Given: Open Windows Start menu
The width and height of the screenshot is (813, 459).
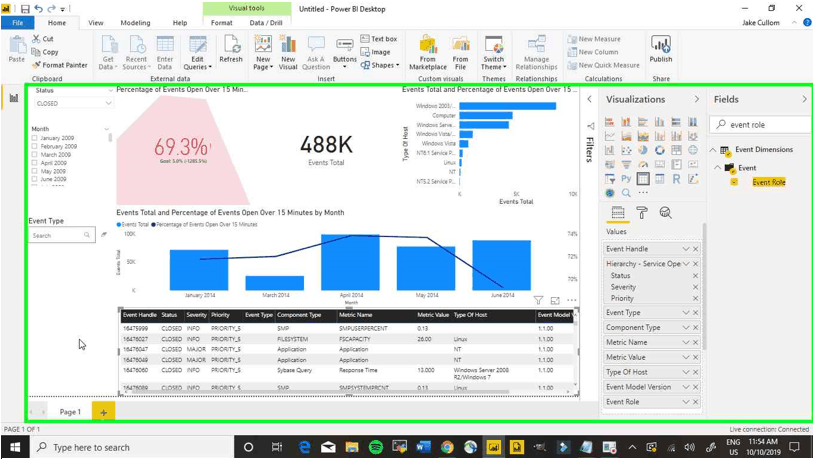Looking at the screenshot, I should coord(15,447).
